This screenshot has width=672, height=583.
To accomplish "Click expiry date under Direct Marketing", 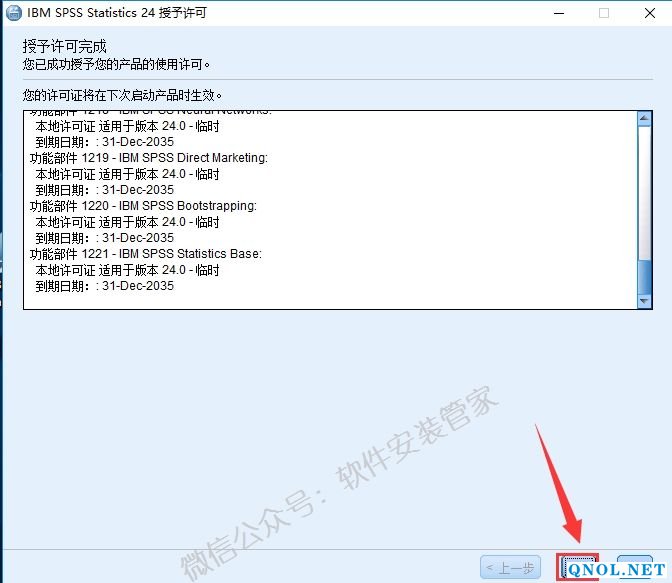I will point(105,190).
